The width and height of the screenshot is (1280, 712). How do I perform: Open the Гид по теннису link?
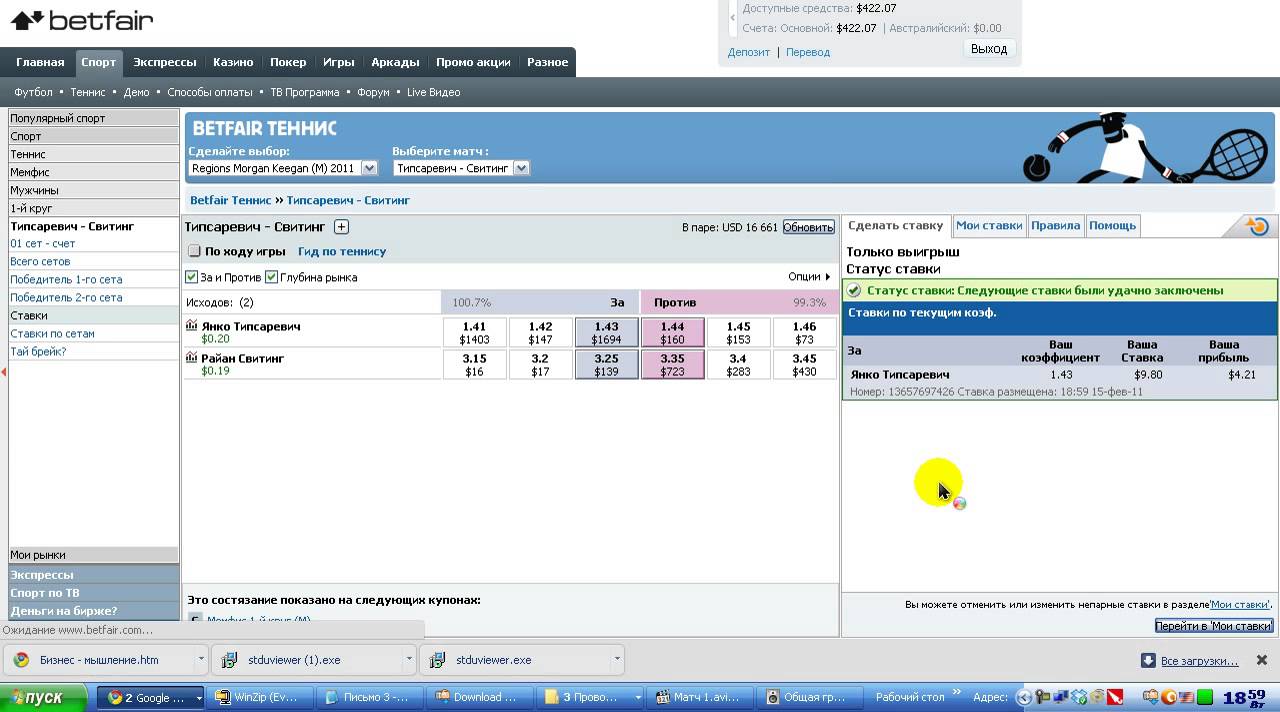342,251
